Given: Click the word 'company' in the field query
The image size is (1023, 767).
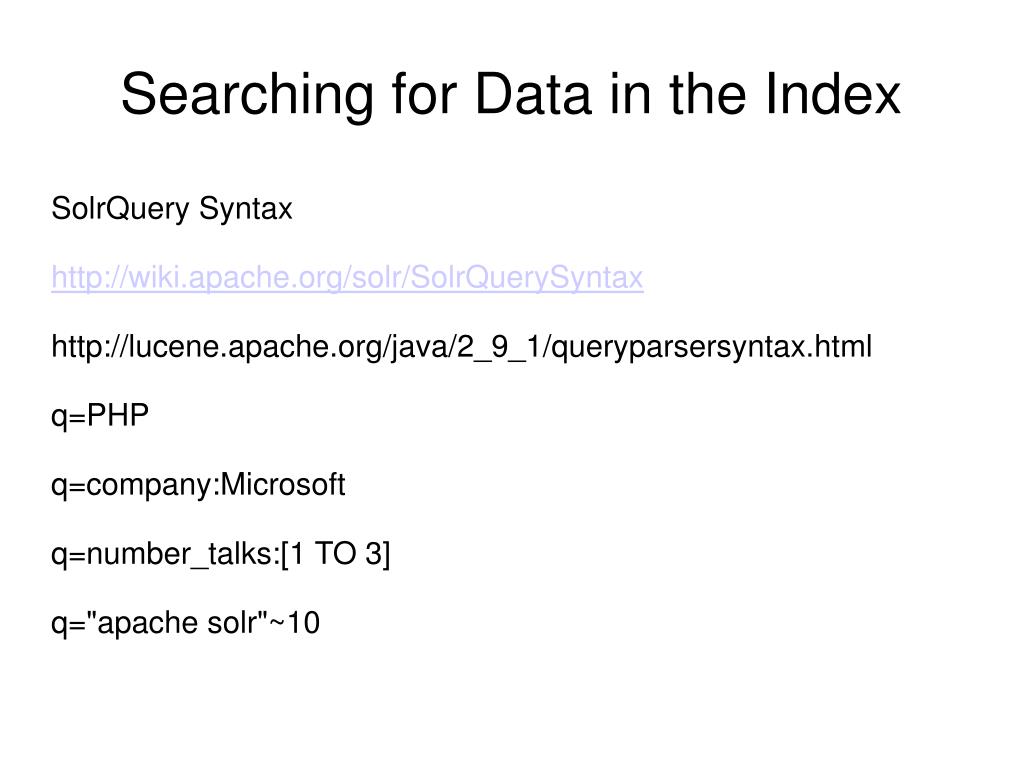Looking at the screenshot, I should point(149,486).
